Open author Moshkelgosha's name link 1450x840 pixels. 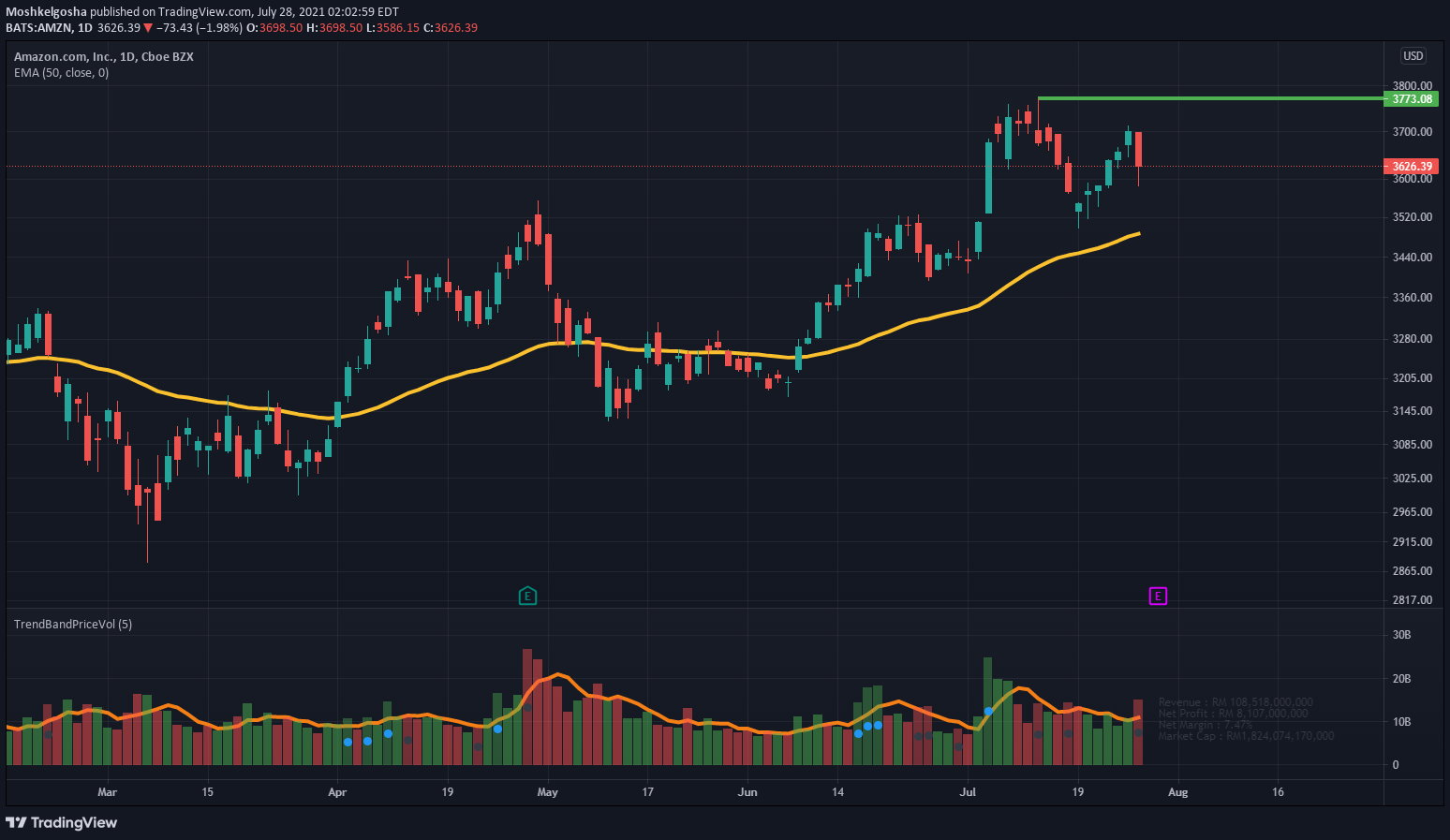coord(46,12)
